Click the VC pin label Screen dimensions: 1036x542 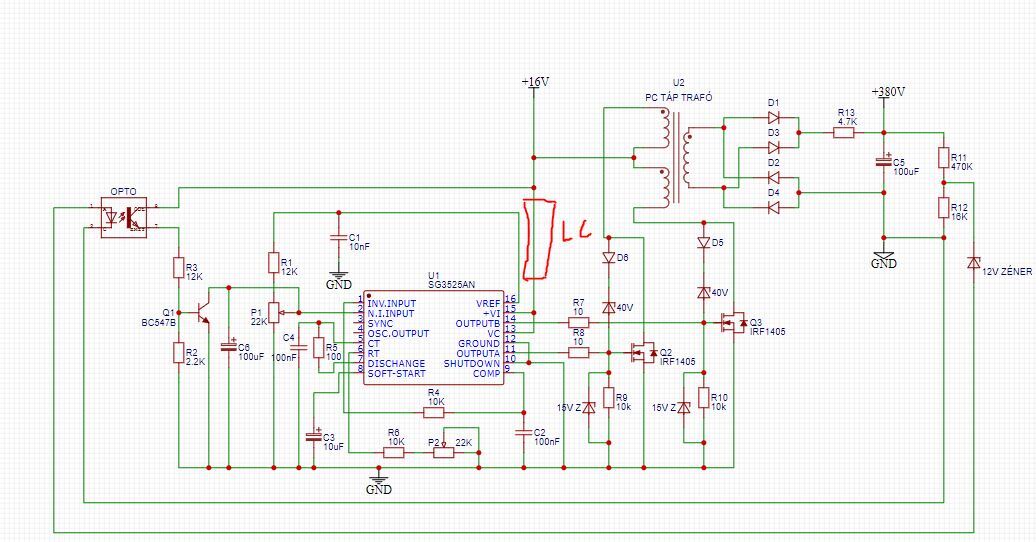[494, 334]
